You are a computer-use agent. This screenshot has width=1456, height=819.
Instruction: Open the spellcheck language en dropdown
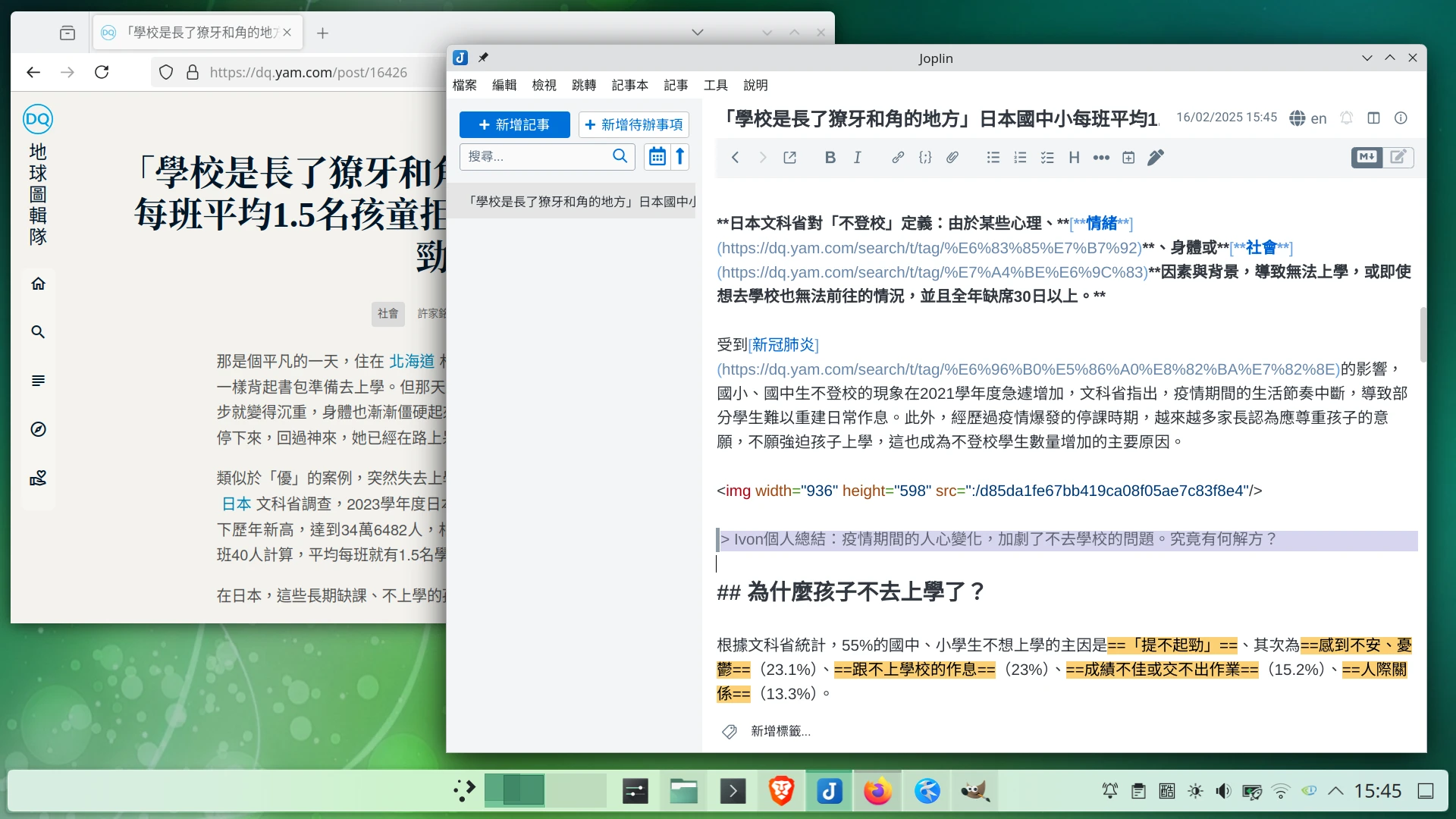coord(1308,118)
